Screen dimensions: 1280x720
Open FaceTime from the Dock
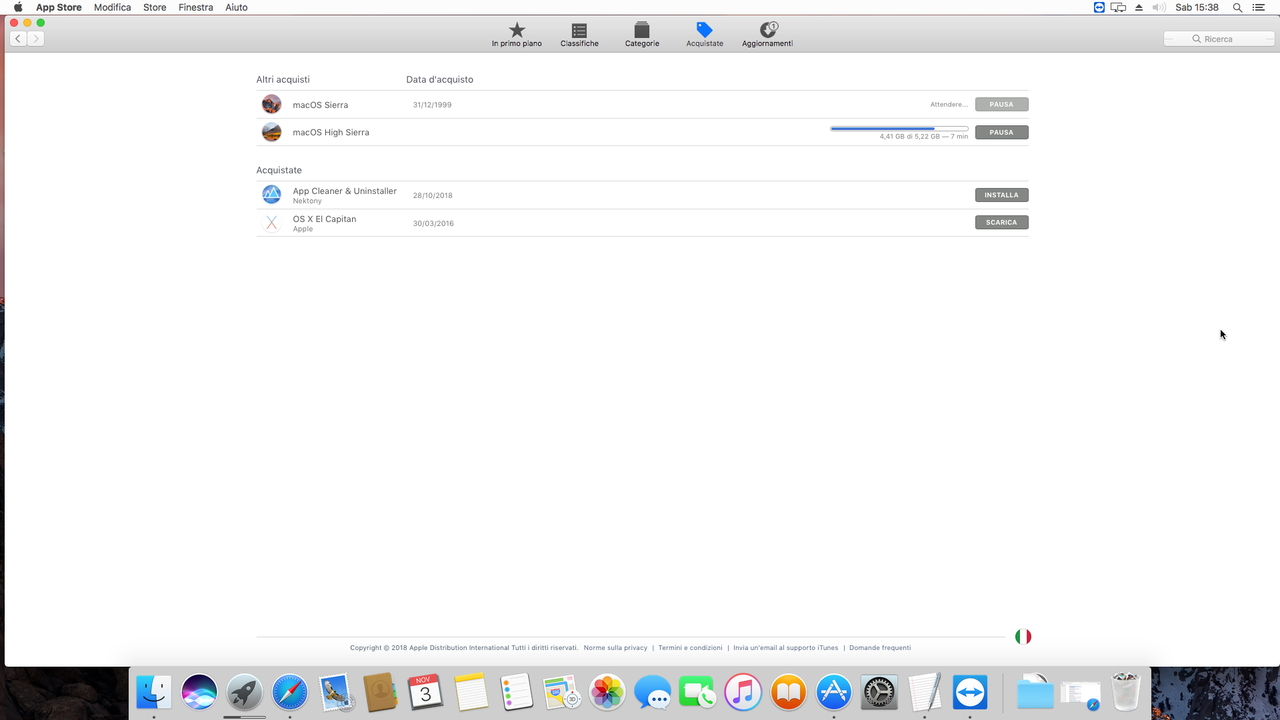coord(698,692)
